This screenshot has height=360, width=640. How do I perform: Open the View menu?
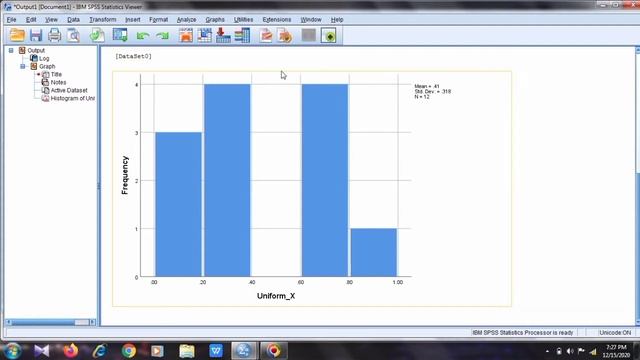51,20
